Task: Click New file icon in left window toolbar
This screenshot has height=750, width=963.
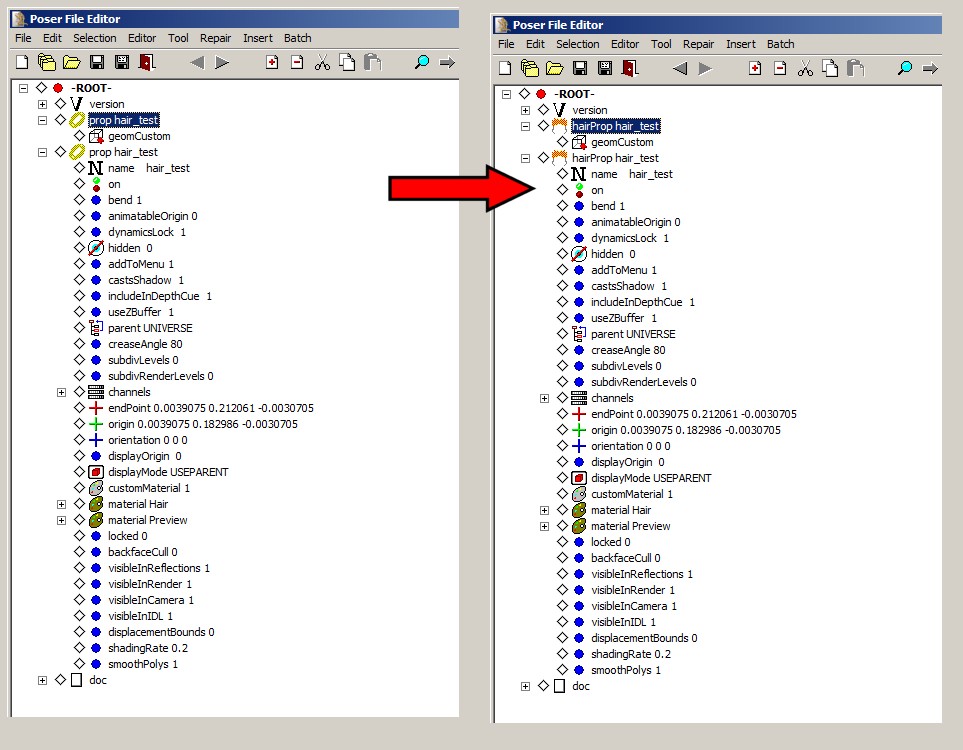Action: tap(22, 62)
